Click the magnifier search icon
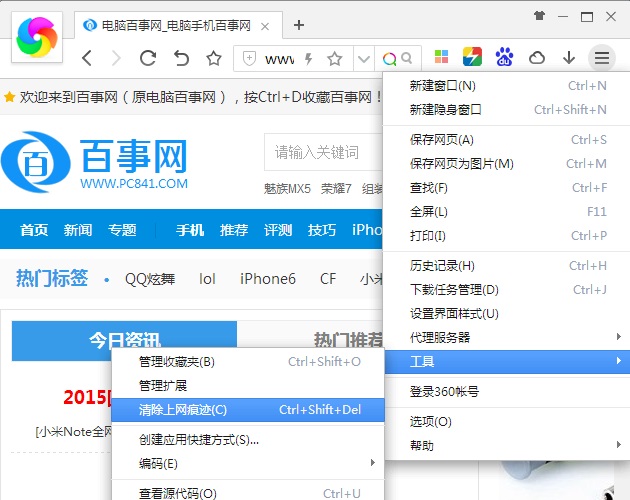The height and width of the screenshot is (500, 630). tap(407, 58)
